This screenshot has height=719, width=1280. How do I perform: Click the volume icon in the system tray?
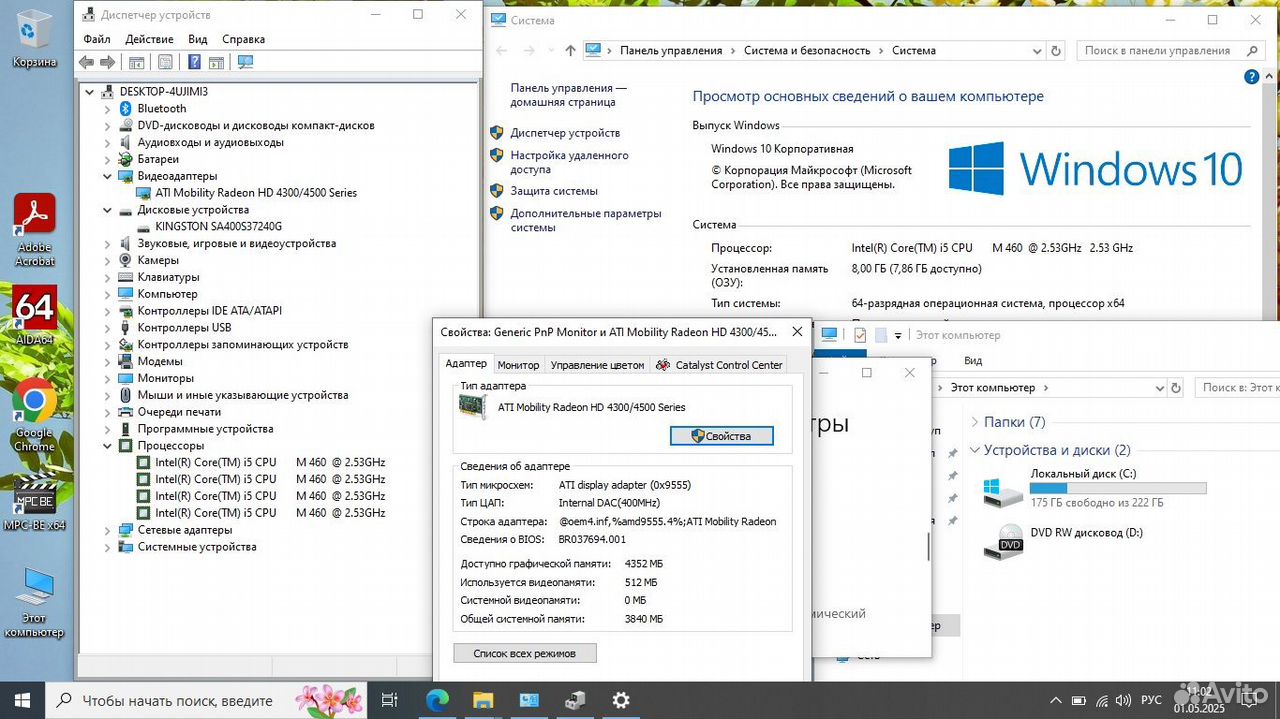[x=1124, y=700]
